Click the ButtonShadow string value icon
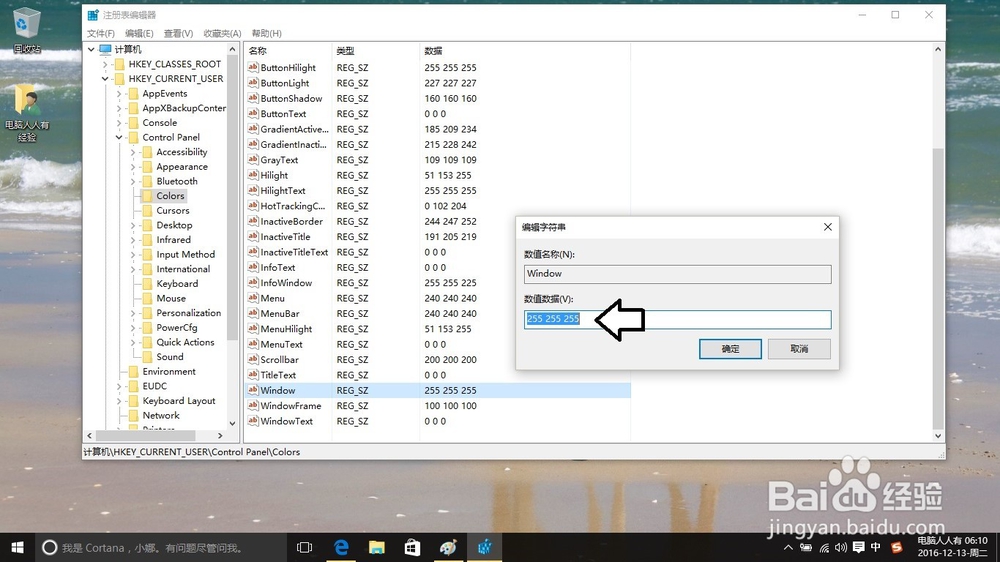This screenshot has height=562, width=1000. 253,98
